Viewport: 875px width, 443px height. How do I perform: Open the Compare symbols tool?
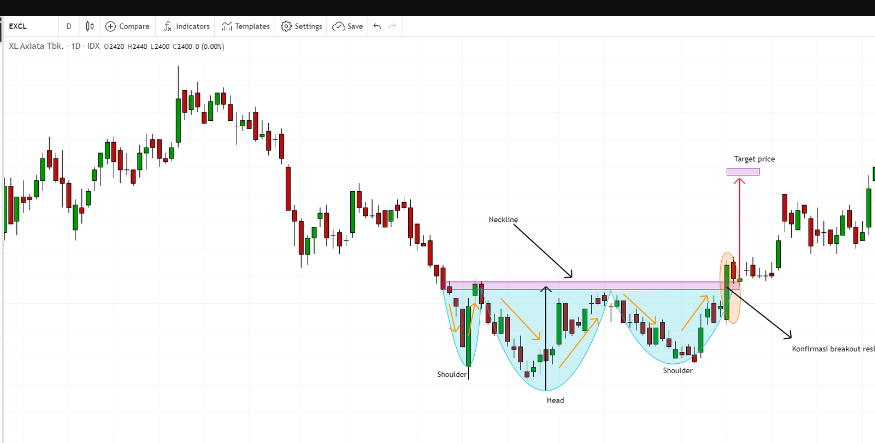[x=127, y=26]
